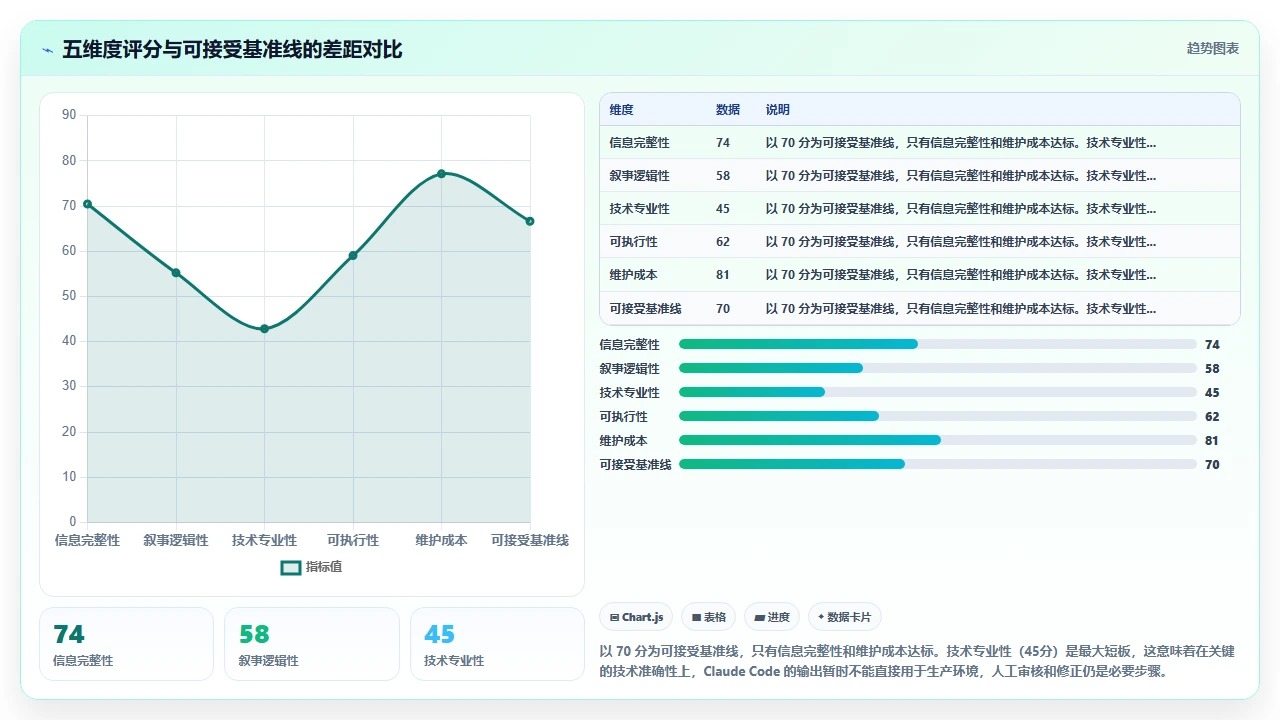Click the 技术专业性 x-axis label
Image resolution: width=1280 pixels, height=720 pixels.
click(x=264, y=540)
